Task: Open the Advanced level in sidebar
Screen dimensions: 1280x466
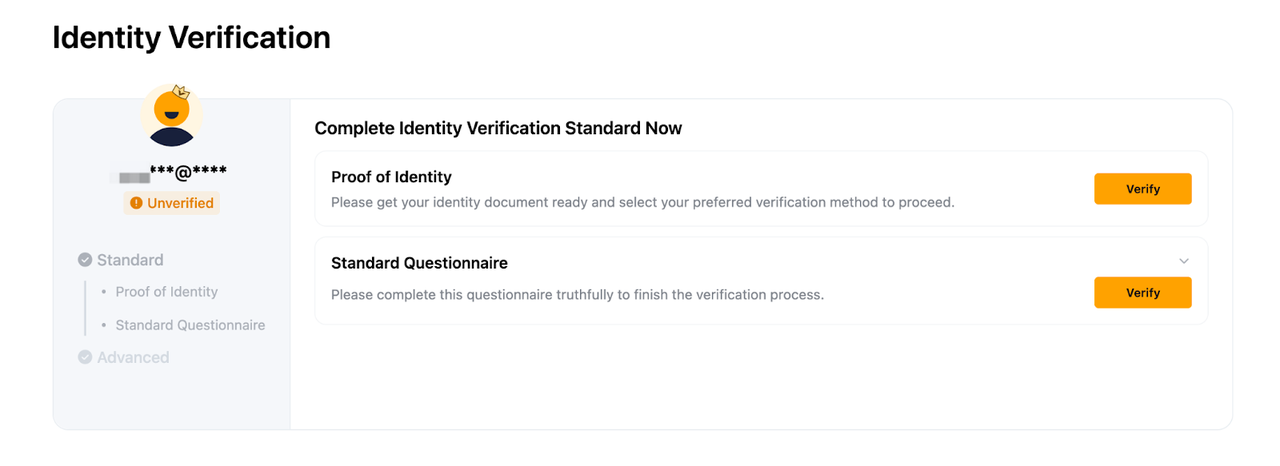Action: pos(133,357)
